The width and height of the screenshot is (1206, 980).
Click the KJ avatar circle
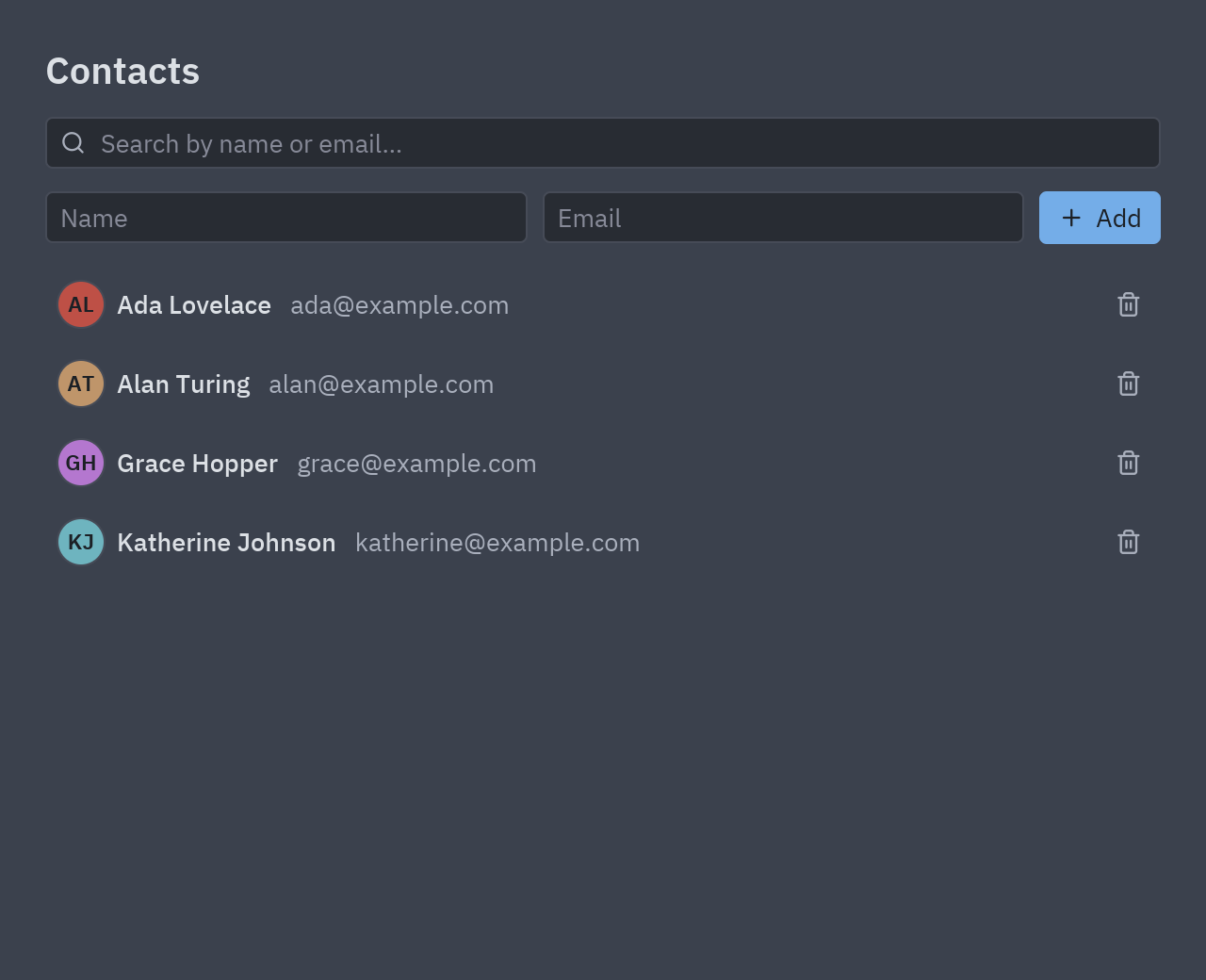click(81, 542)
